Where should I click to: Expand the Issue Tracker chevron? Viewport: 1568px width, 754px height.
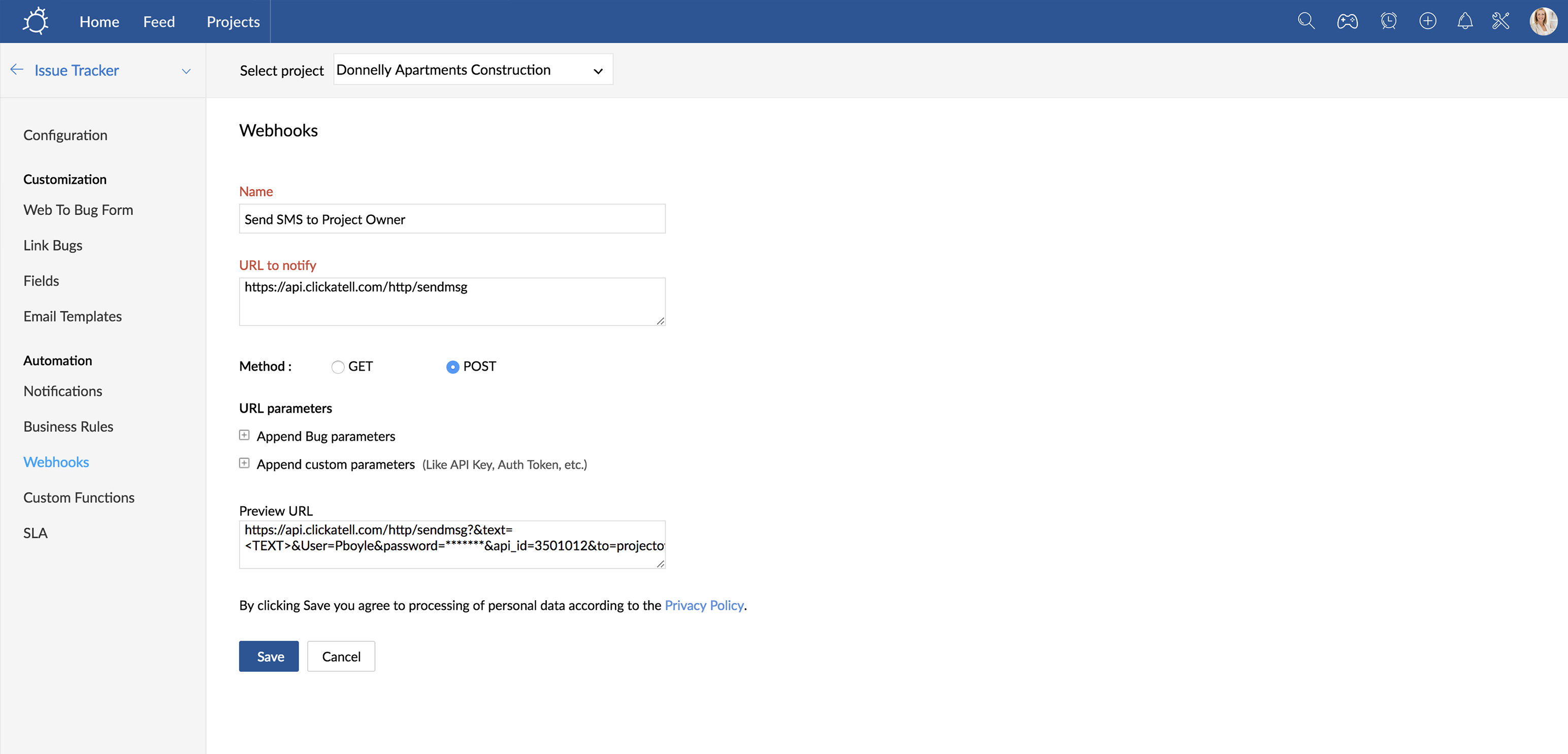tap(186, 71)
